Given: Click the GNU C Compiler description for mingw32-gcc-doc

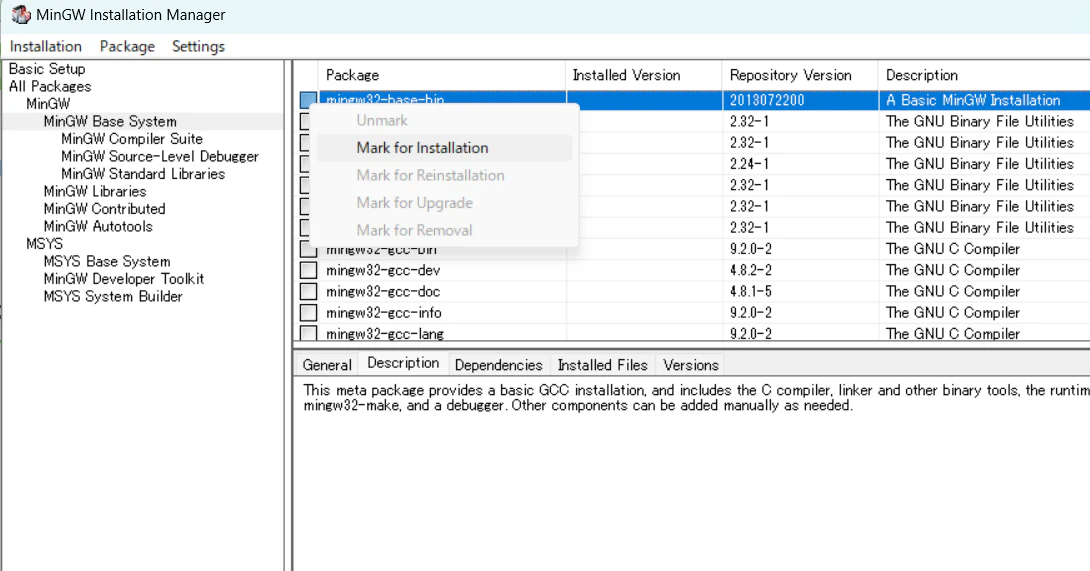Looking at the screenshot, I should 953,291.
